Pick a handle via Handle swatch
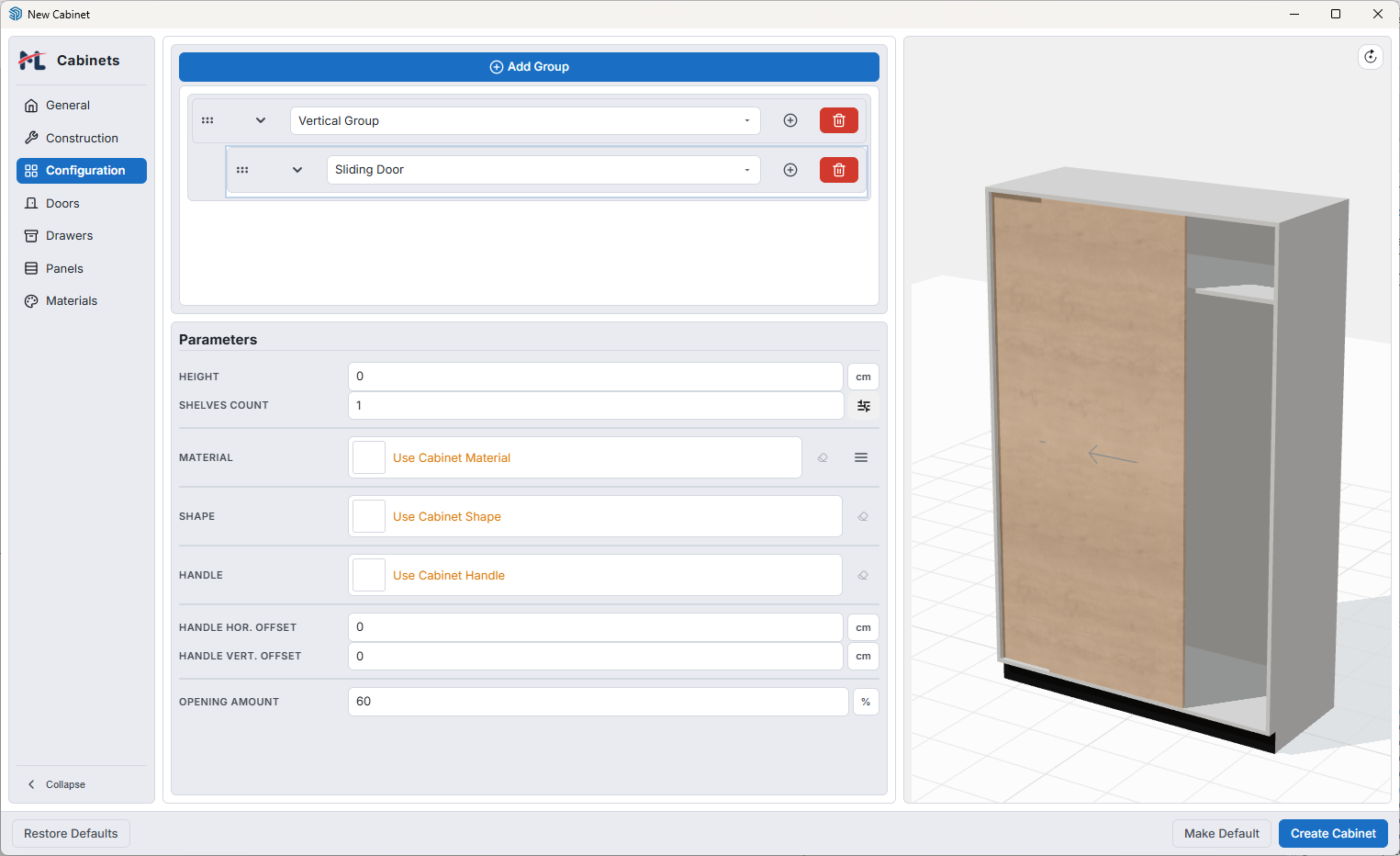This screenshot has width=1400, height=856. point(369,575)
